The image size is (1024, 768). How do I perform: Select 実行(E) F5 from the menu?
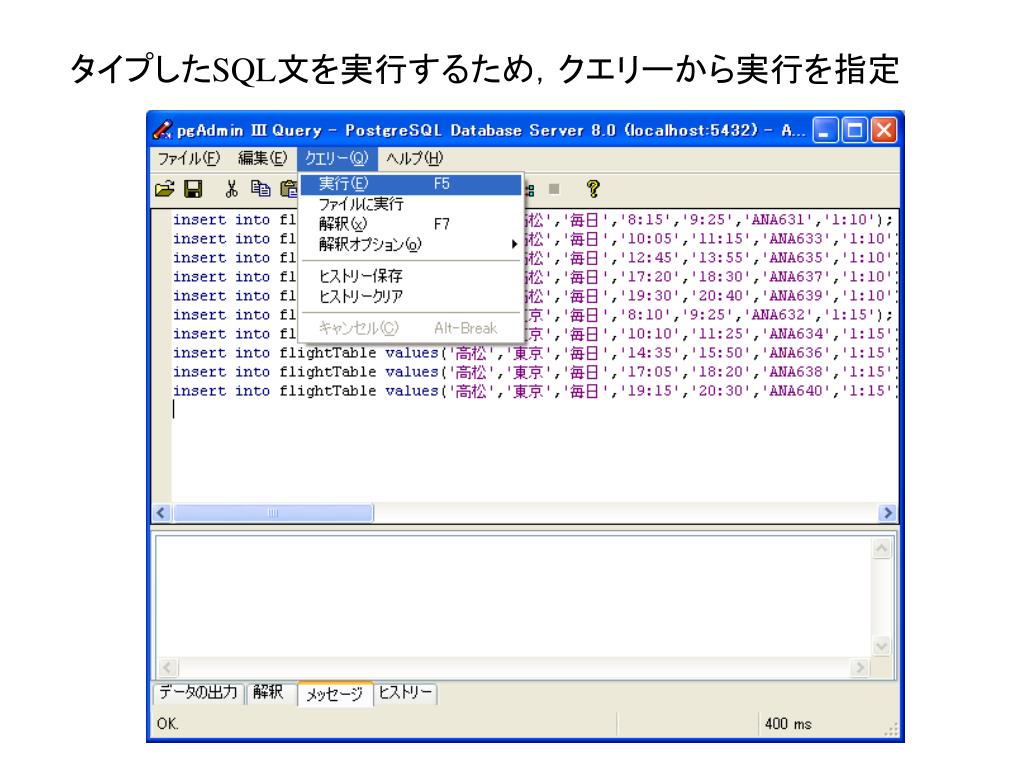(411, 184)
